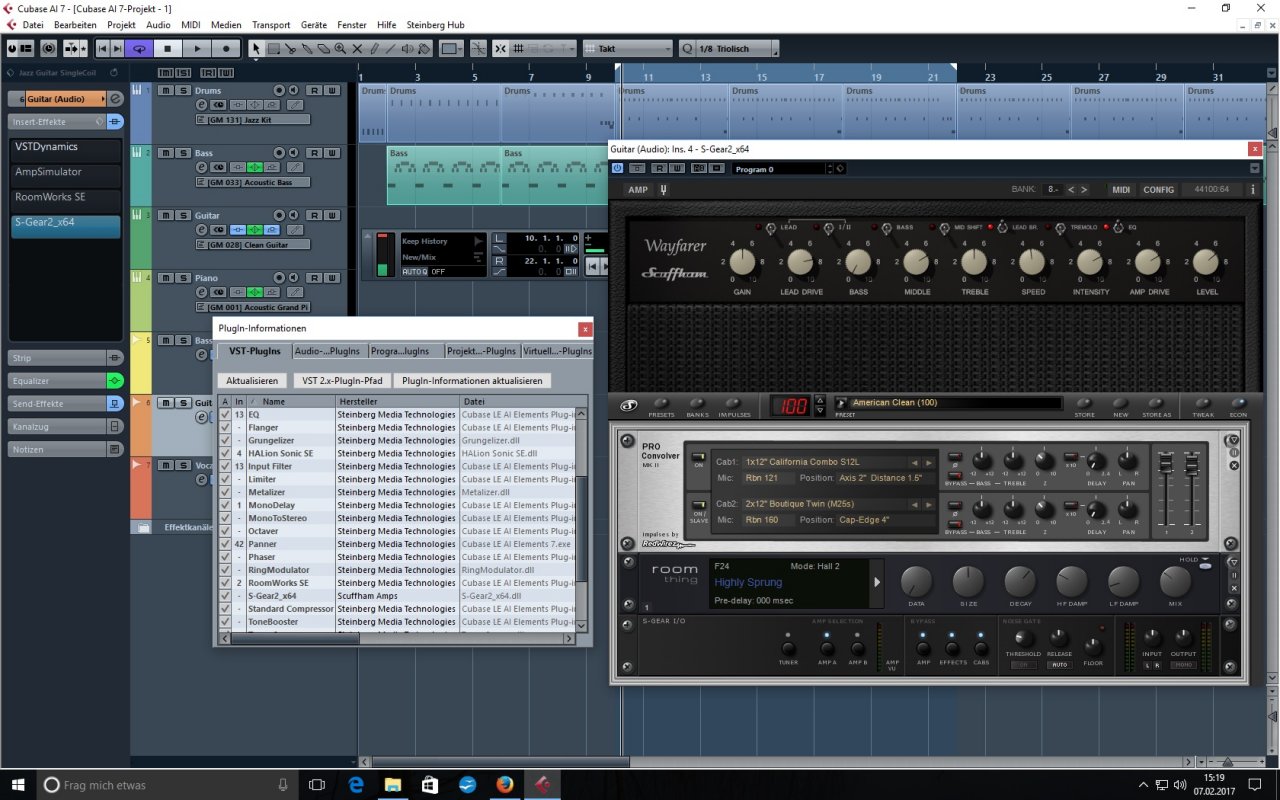This screenshot has height=800, width=1280.
Task: Click the VST 2.x-PlugIn-Pfad button
Action: coord(342,381)
